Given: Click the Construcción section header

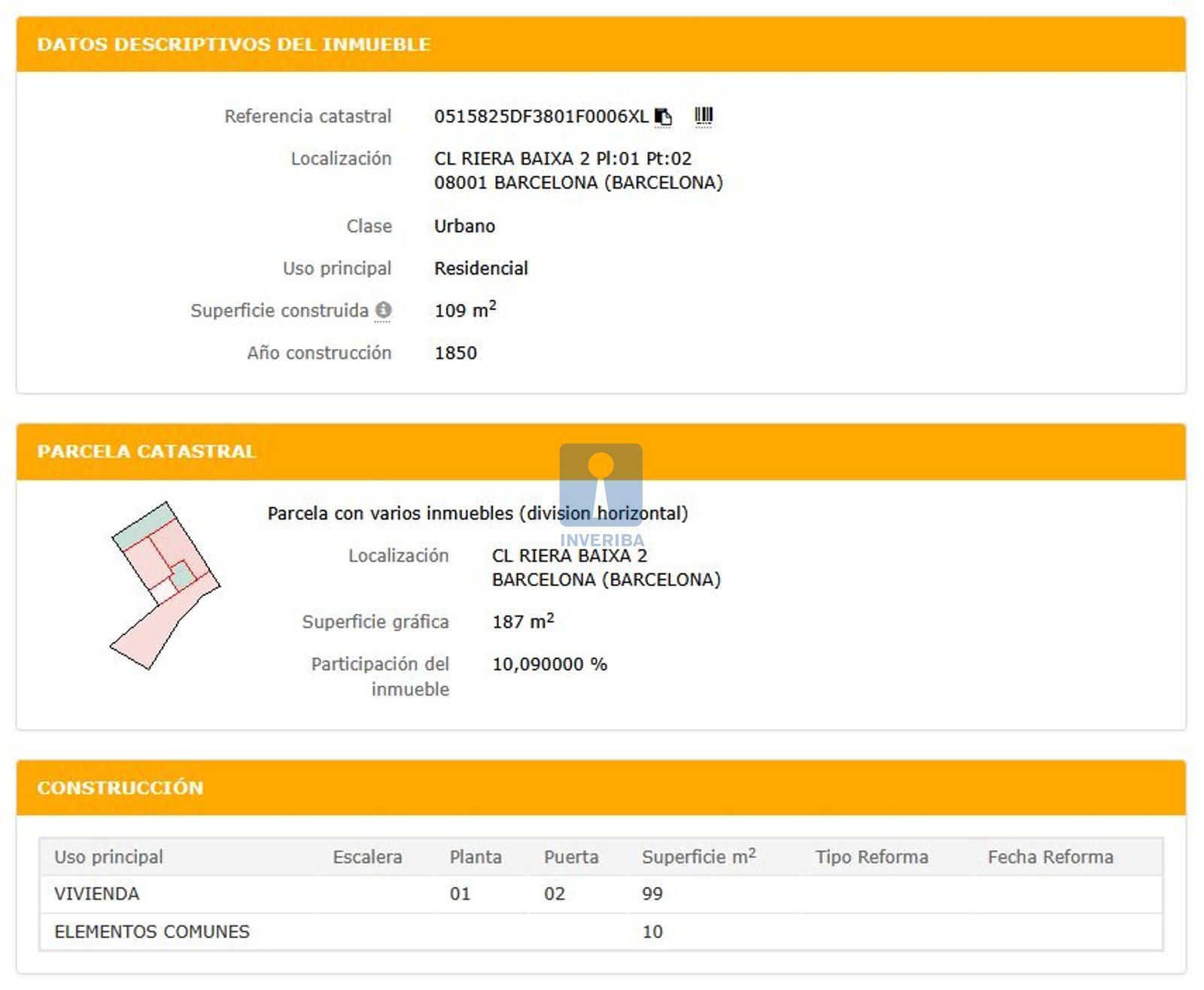Looking at the screenshot, I should pyautogui.click(x=120, y=788).
